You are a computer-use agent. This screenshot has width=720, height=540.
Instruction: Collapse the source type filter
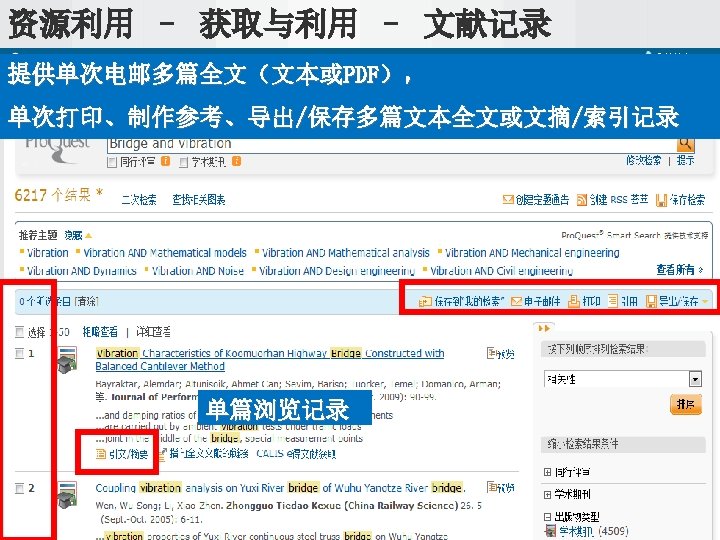tap(547, 517)
